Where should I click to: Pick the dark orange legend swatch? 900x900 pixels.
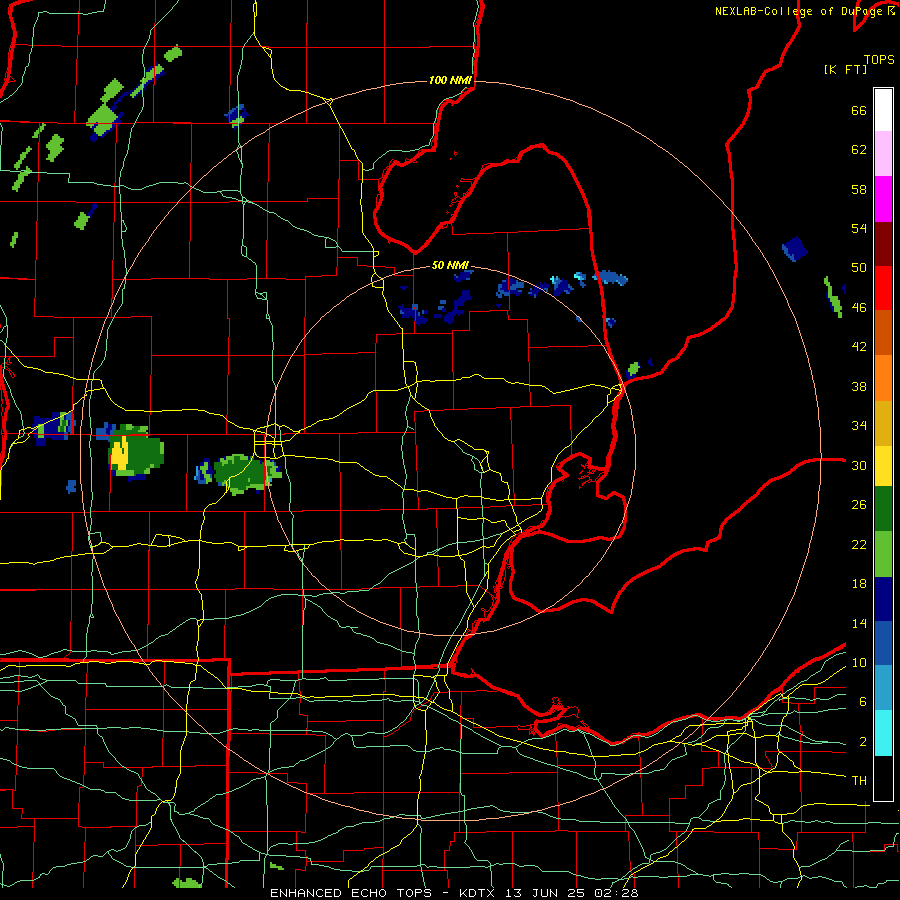pos(883,332)
